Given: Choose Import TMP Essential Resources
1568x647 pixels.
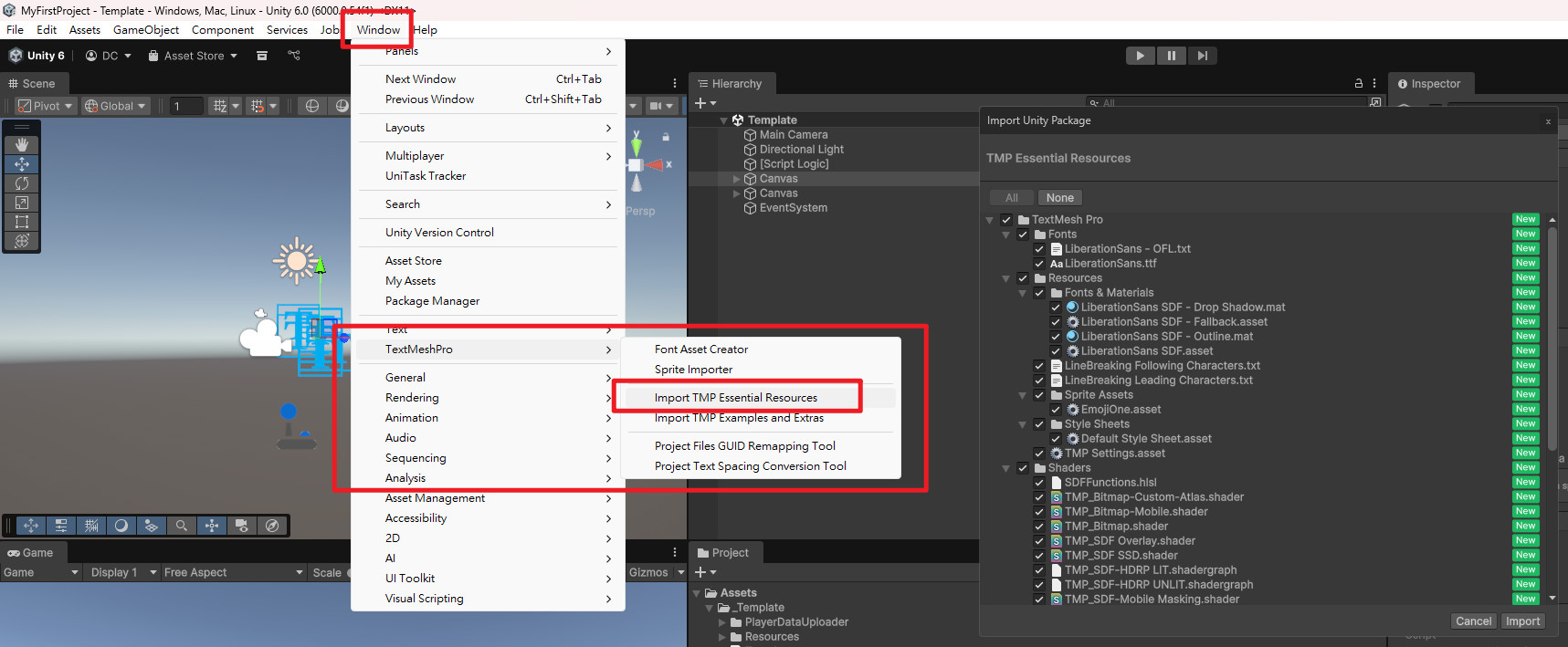Looking at the screenshot, I should click(x=736, y=398).
